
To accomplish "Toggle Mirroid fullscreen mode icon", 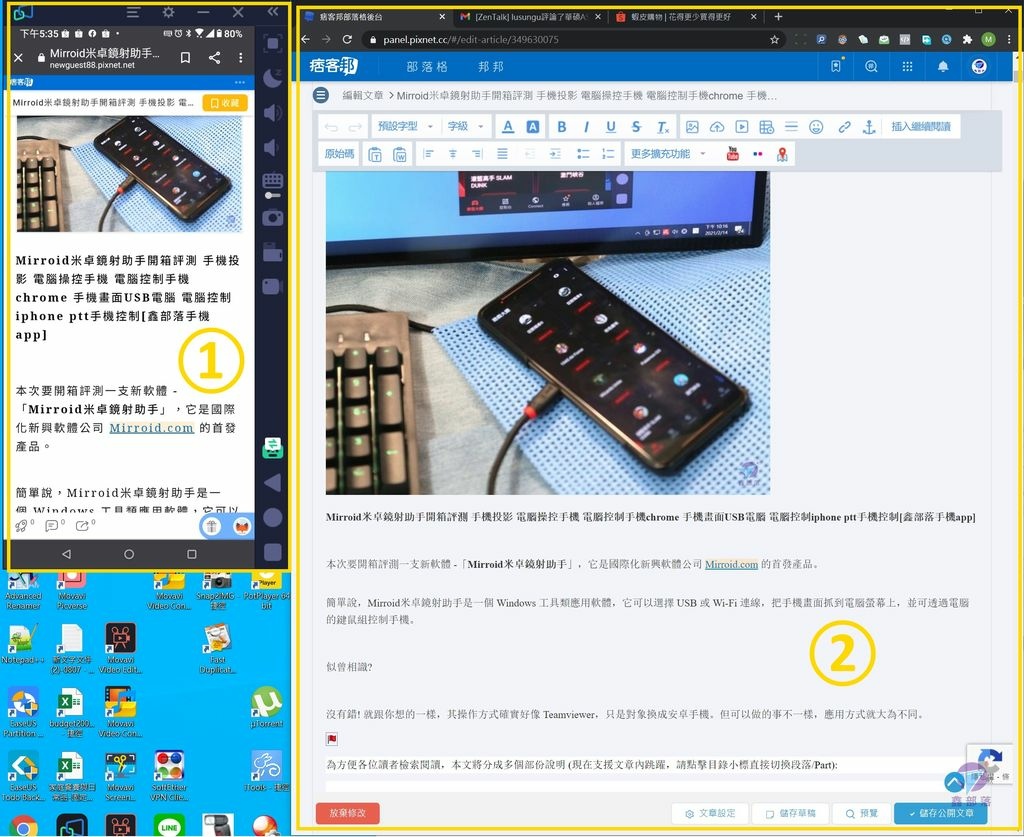I will tap(273, 44).
